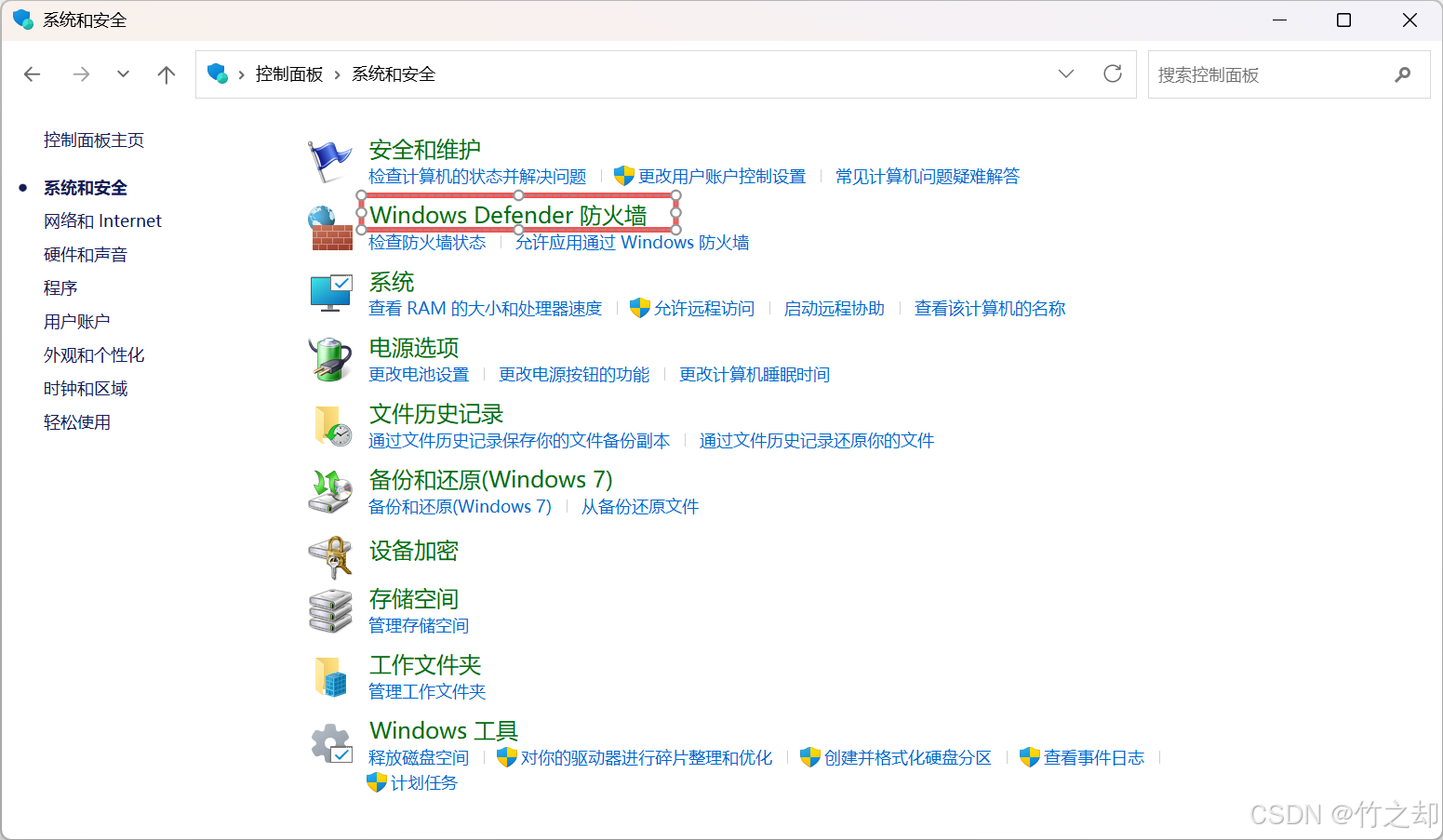Click the Security and Maintenance flag icon

tap(330, 162)
